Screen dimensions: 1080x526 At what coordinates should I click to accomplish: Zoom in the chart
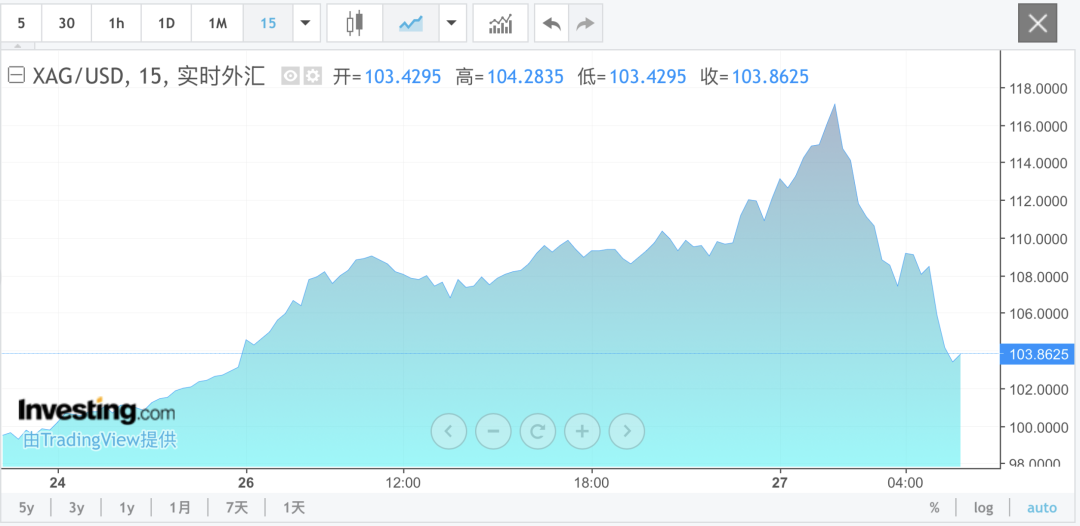click(582, 431)
